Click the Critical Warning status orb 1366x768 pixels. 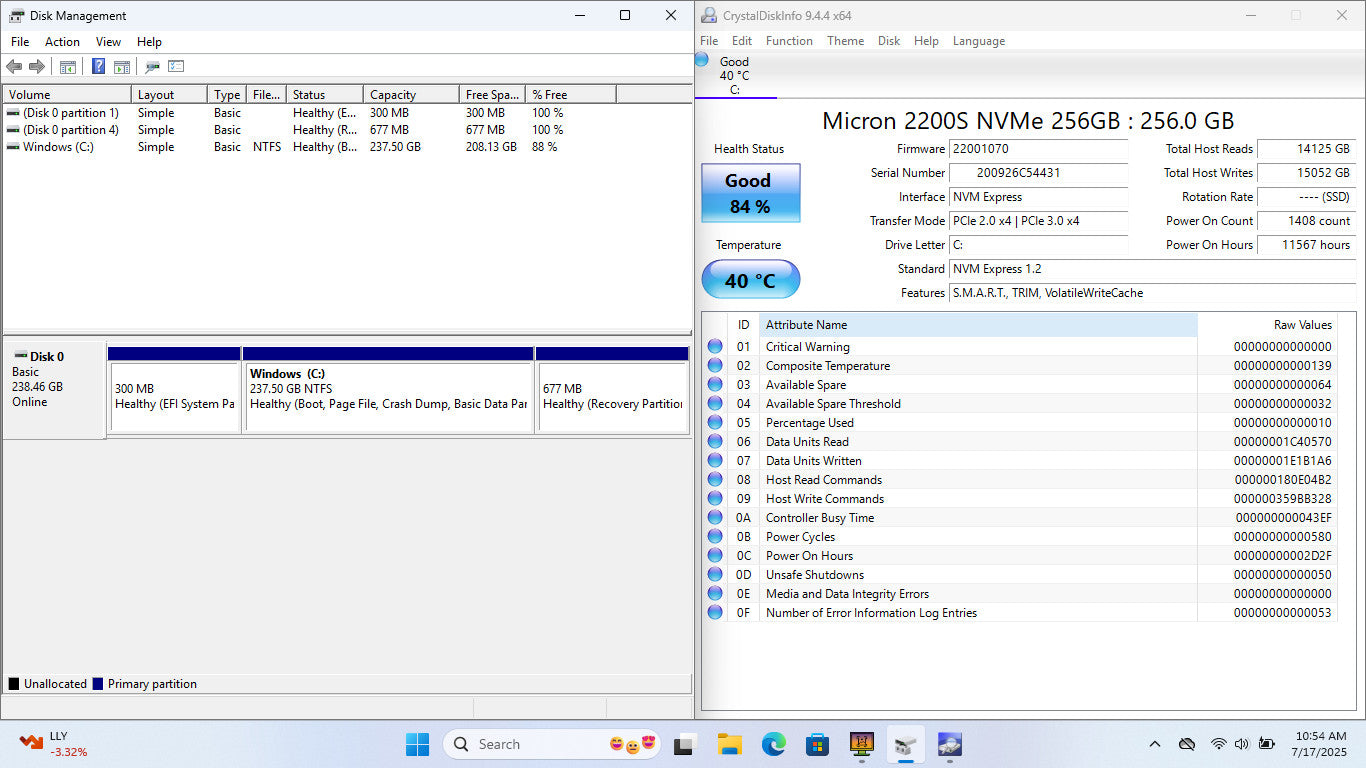(x=715, y=347)
